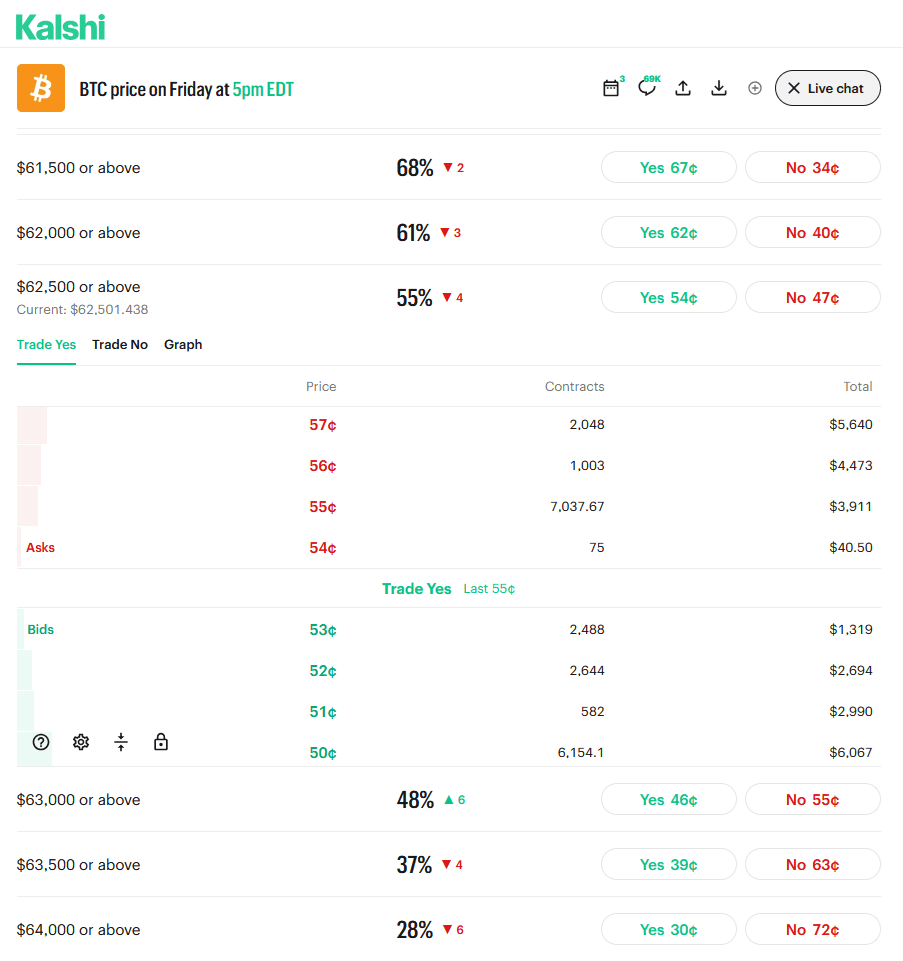
Task: Click the circled plus add icon
Action: (x=755, y=88)
